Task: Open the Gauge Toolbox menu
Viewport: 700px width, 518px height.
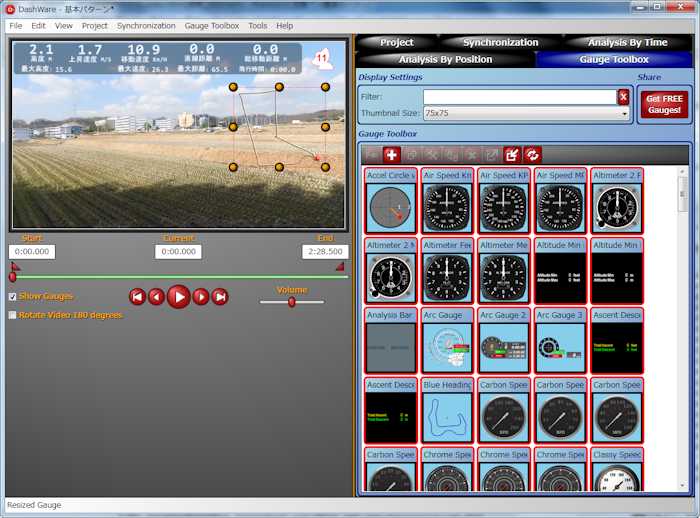Action: [211, 25]
